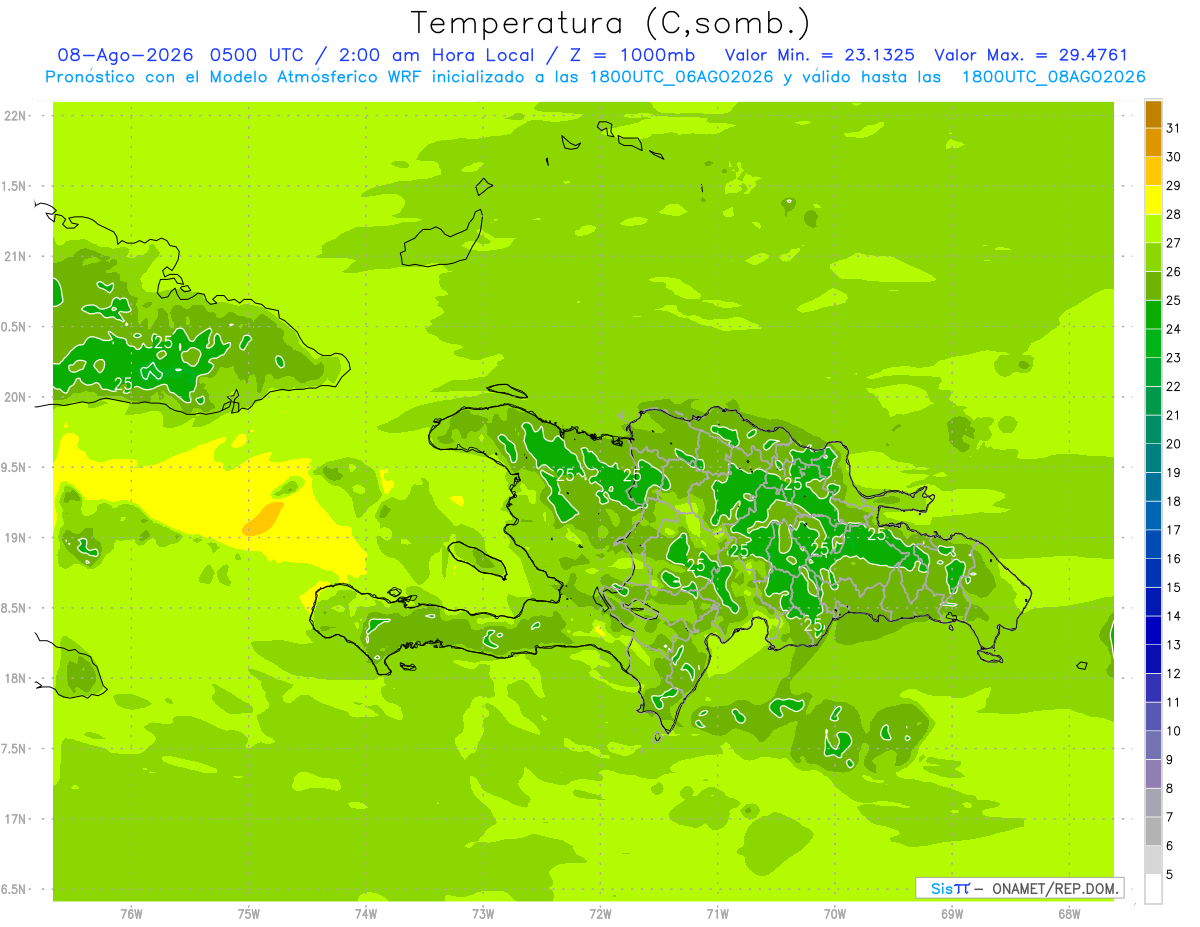Image resolution: width=1200 pixels, height=927 pixels.
Task: Click the '20N' latitude label
Action: [16, 397]
